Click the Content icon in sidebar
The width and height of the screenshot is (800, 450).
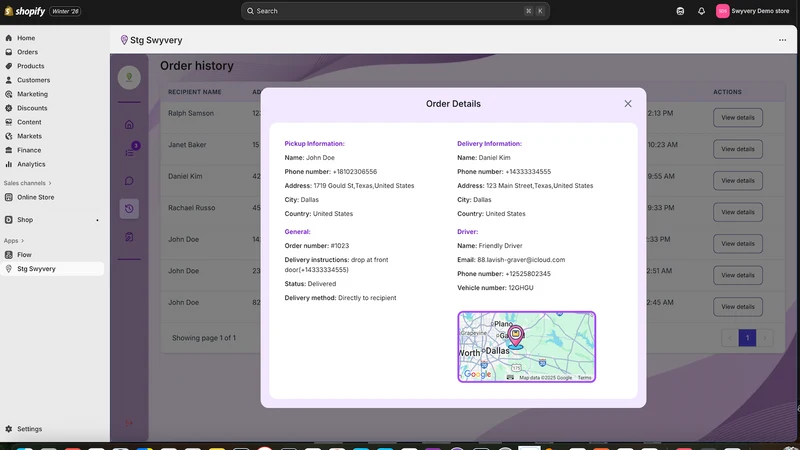(9, 122)
